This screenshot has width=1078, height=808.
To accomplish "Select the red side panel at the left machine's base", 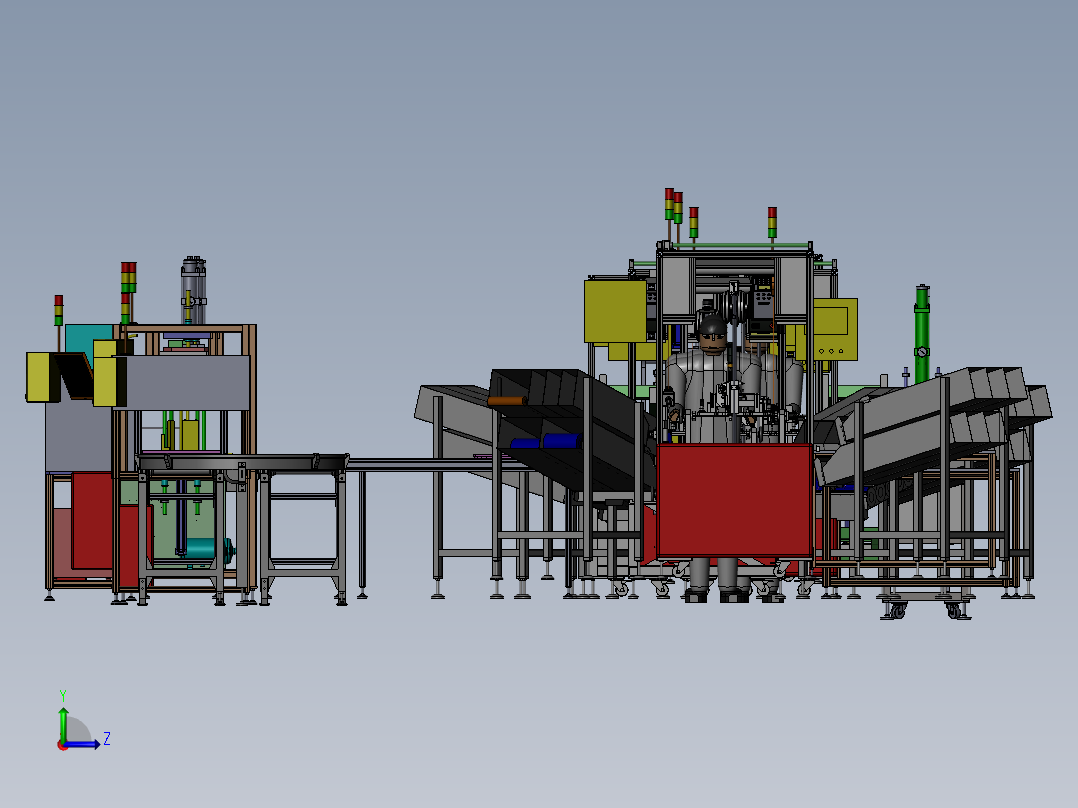I will [92, 521].
